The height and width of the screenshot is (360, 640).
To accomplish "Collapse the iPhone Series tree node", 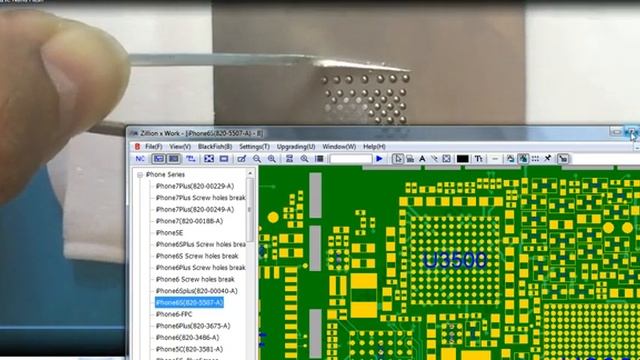I will pos(140,175).
